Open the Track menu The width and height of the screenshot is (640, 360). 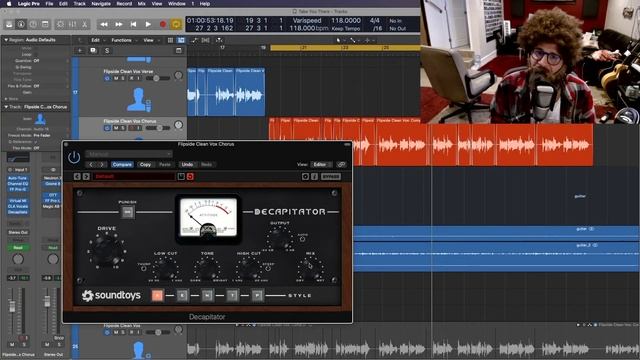(x=79, y=4)
